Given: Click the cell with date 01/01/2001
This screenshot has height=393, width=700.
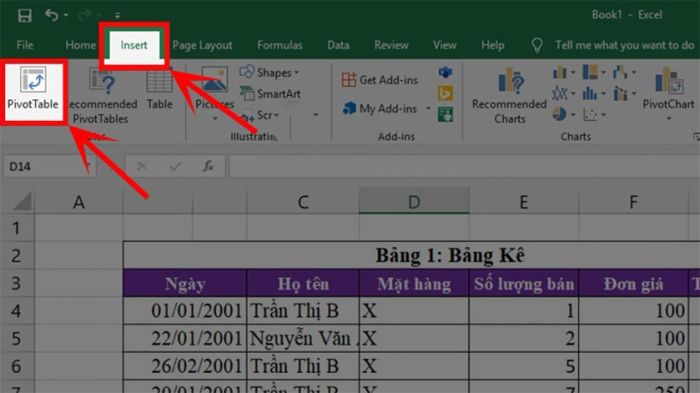Looking at the screenshot, I should point(185,311).
